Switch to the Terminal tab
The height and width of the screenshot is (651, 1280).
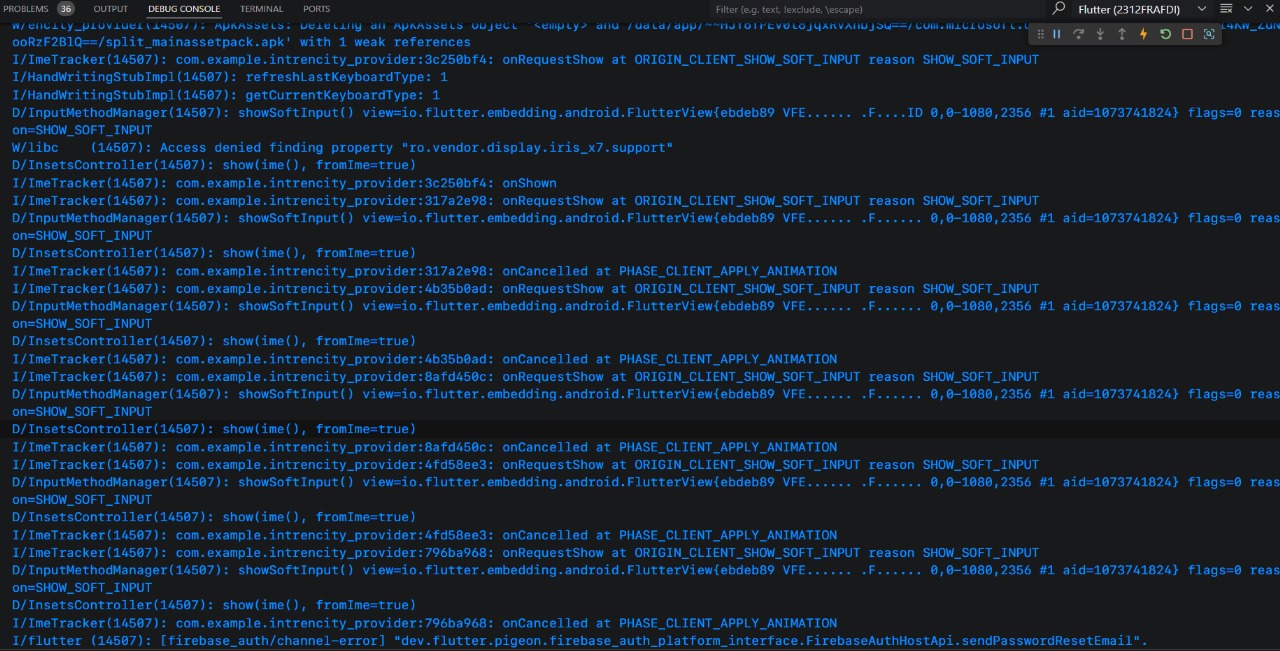point(261,9)
